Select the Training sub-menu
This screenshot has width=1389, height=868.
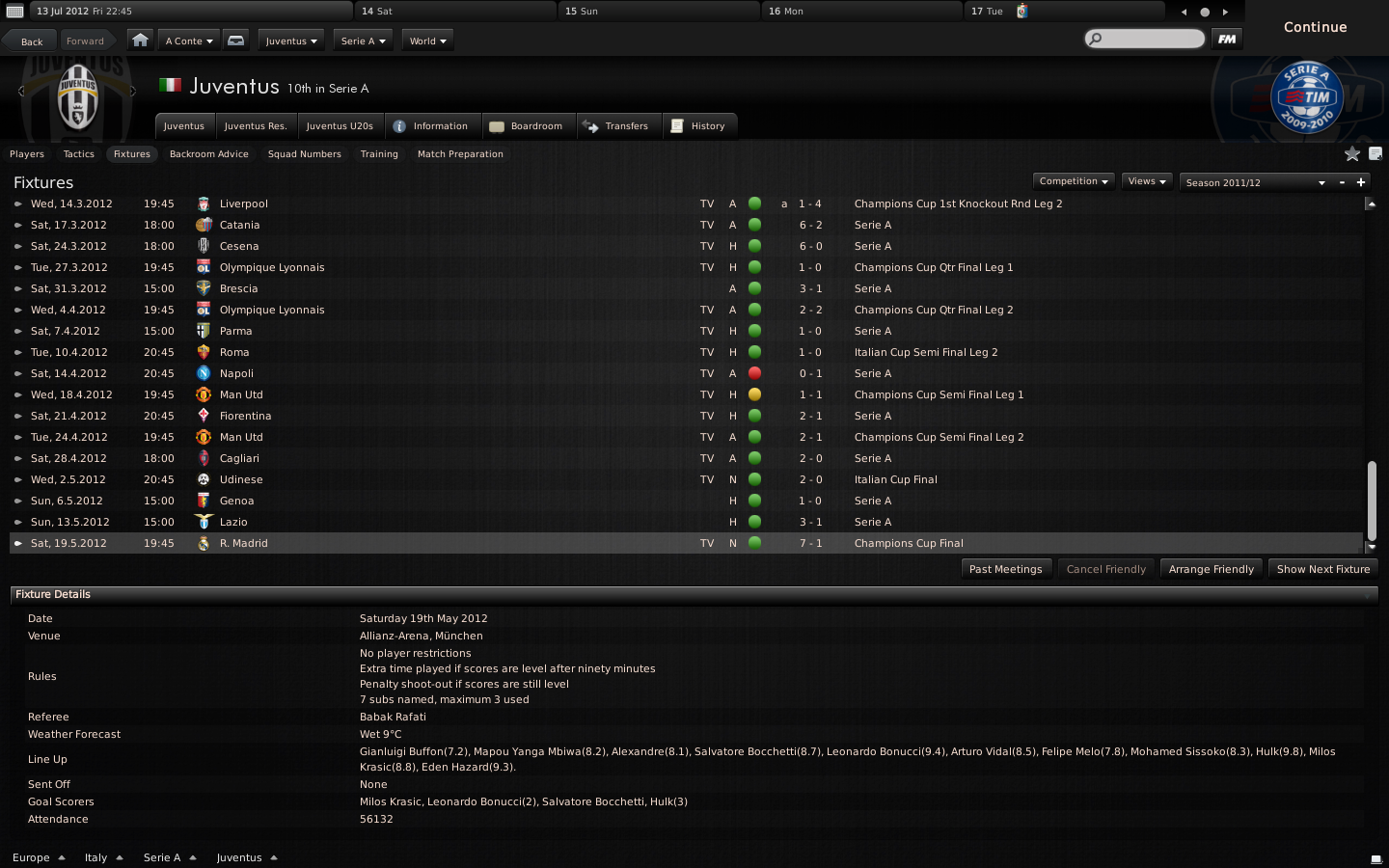point(379,154)
